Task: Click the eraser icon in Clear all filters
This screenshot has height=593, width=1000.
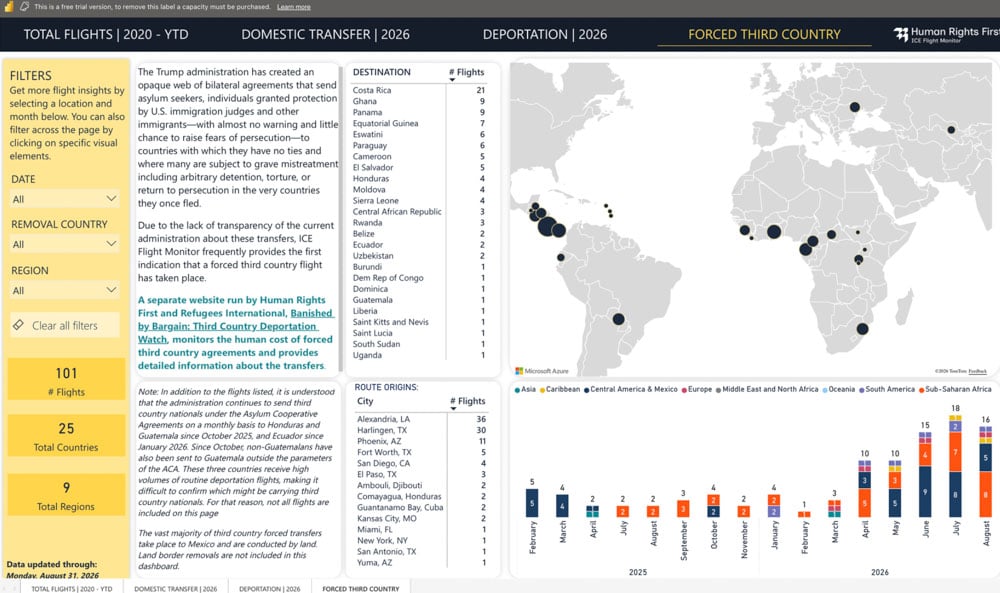Action: [x=18, y=325]
